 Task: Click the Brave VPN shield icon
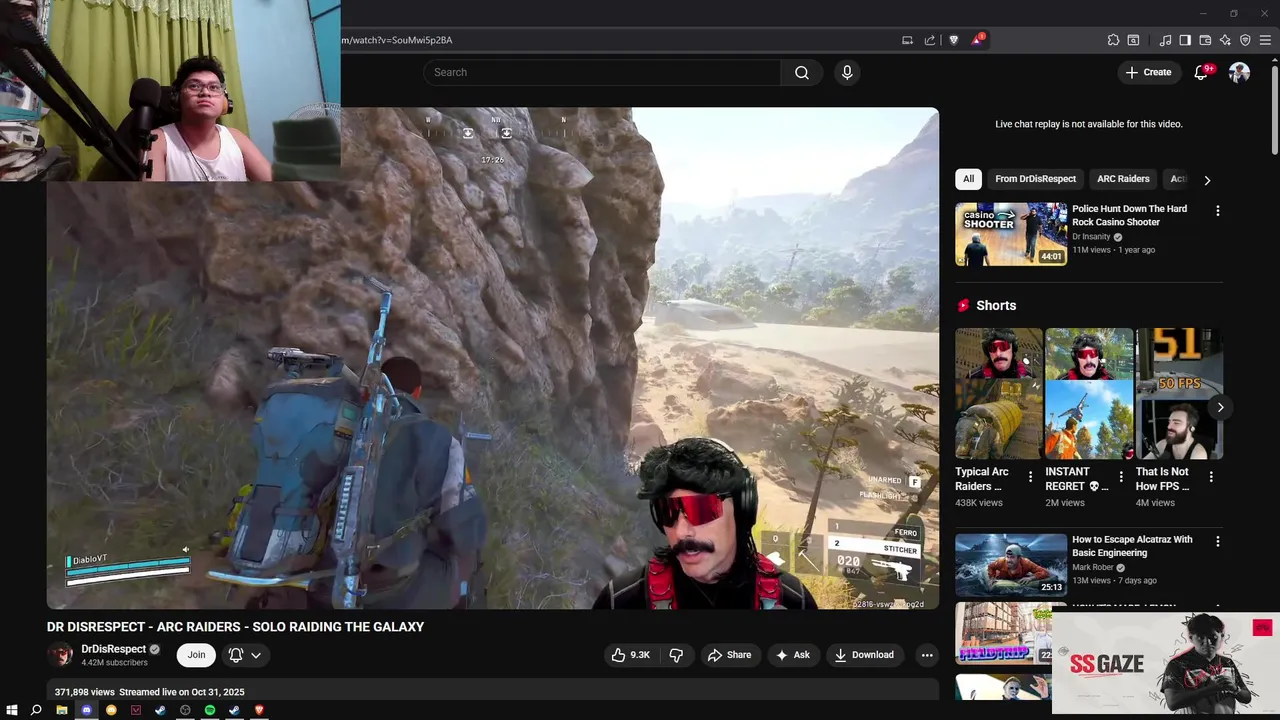click(x=1245, y=40)
